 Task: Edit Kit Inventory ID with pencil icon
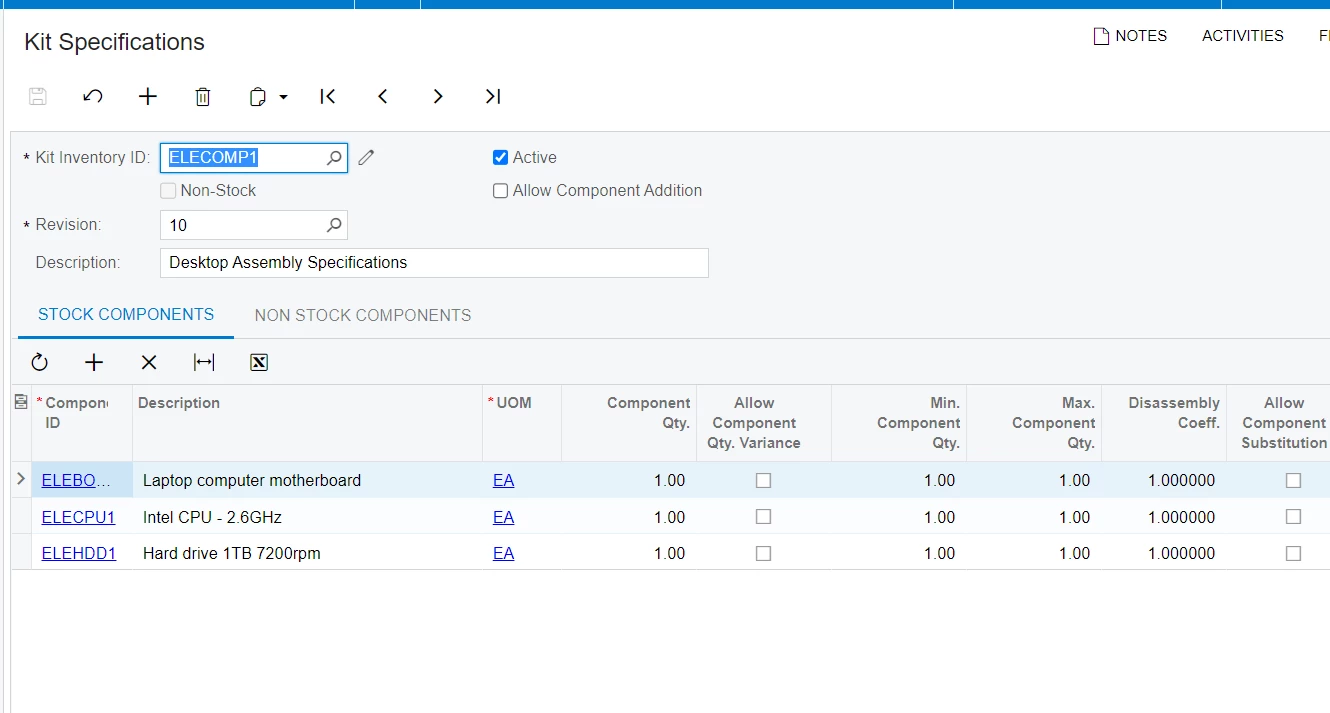[x=366, y=157]
